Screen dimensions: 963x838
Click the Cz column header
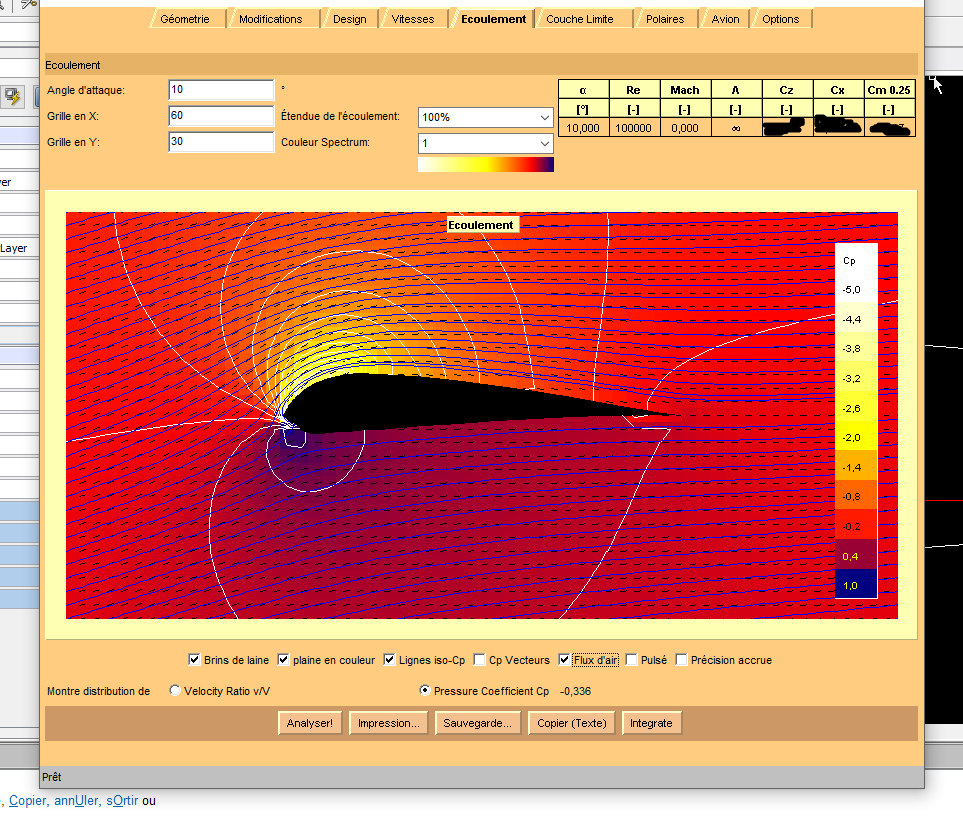pyautogui.click(x=787, y=90)
